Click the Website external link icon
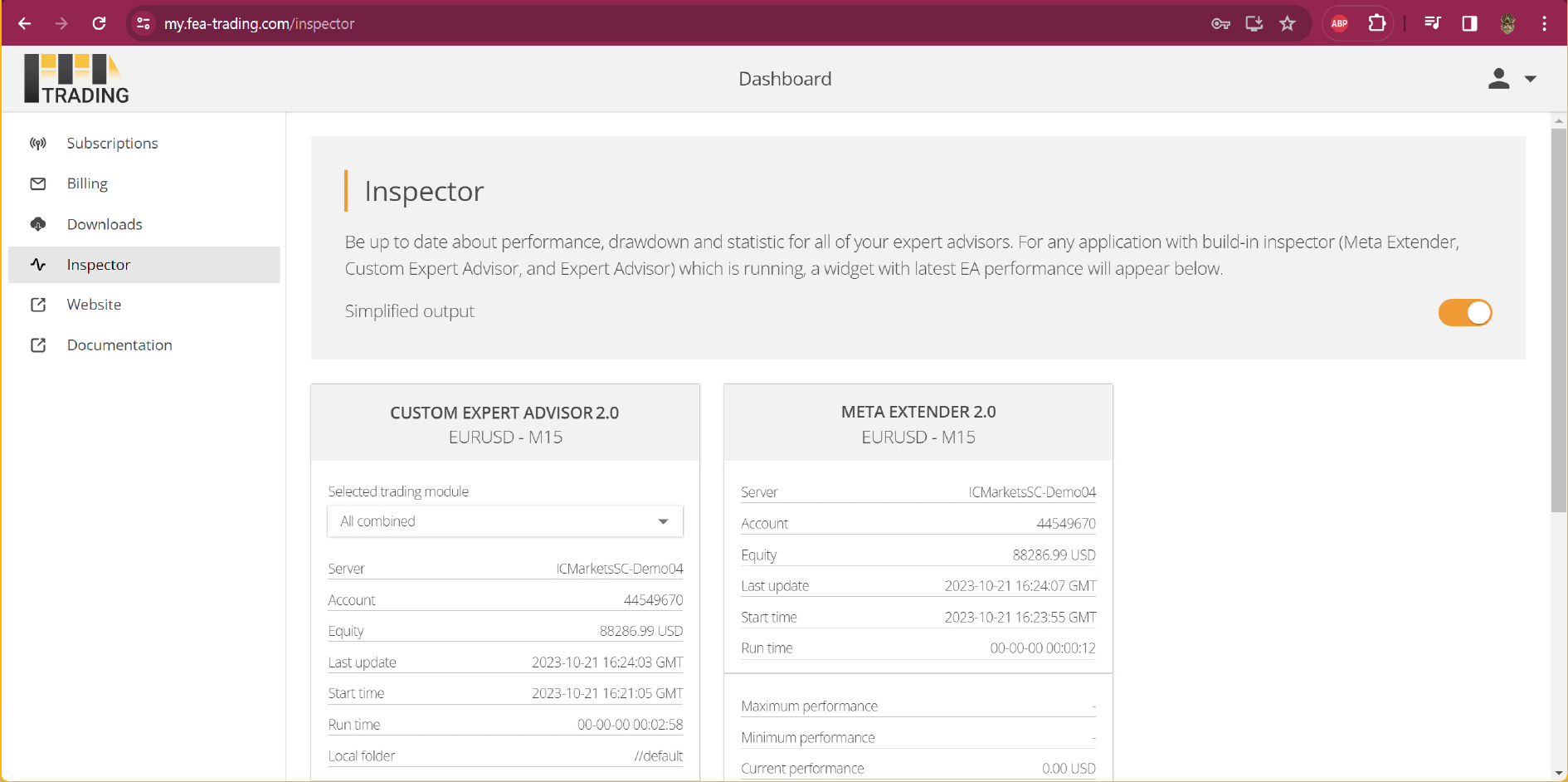This screenshot has width=1568, height=782. tap(38, 305)
